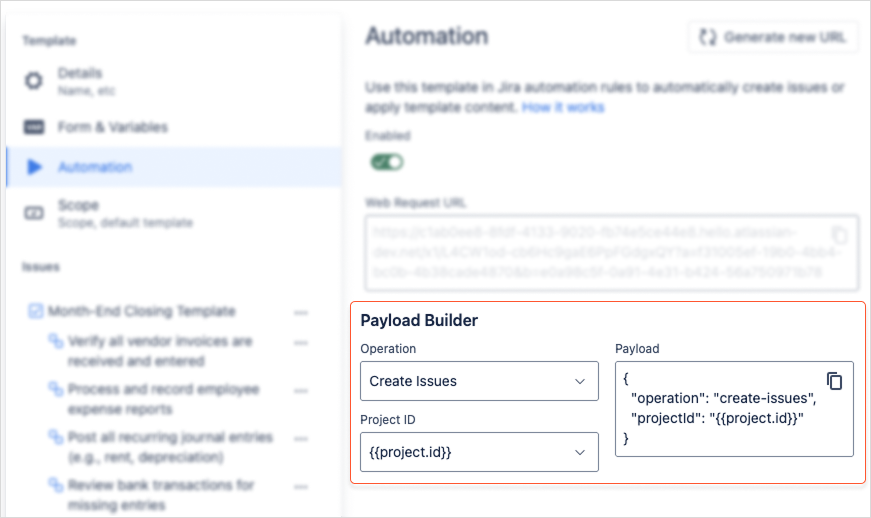
Task: Click the Month-End Closing Template task icon
Action: click(35, 311)
